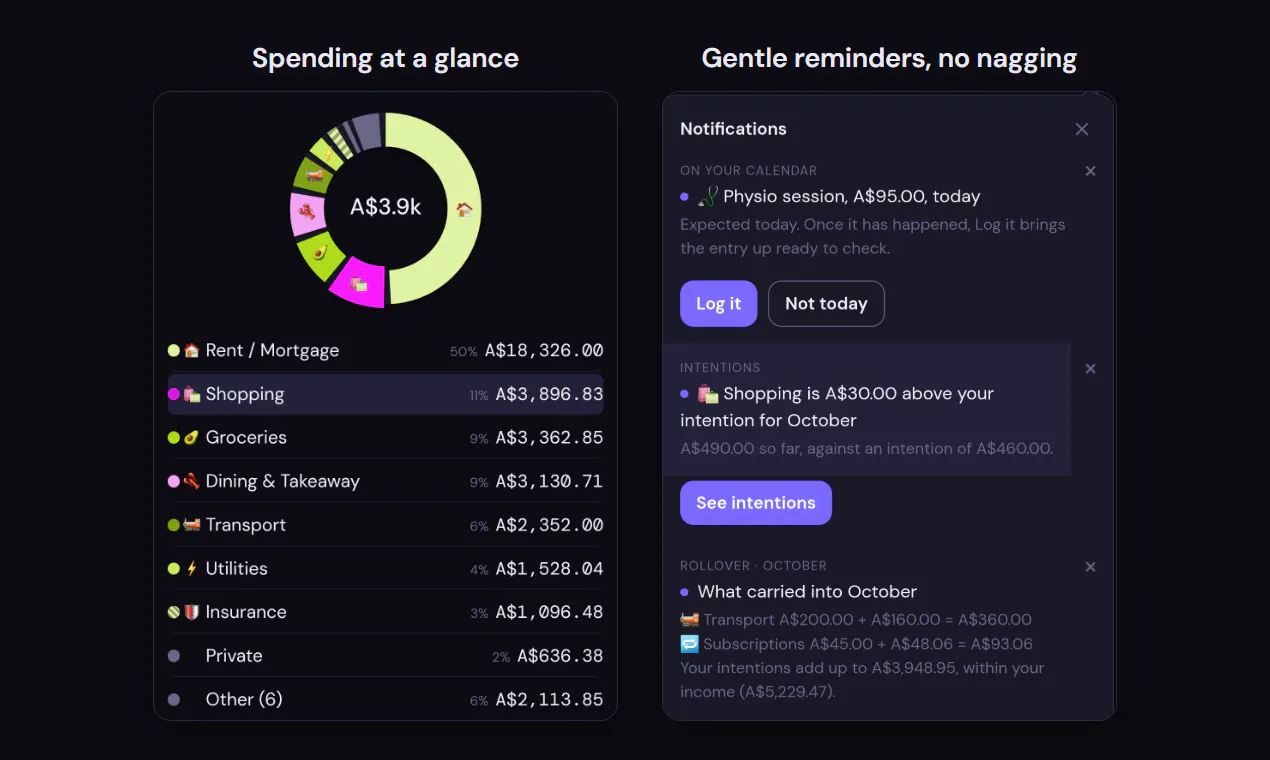Click the train icon in the Transport legend row
Image resolution: width=1270 pixels, height=760 pixels.
(x=191, y=525)
